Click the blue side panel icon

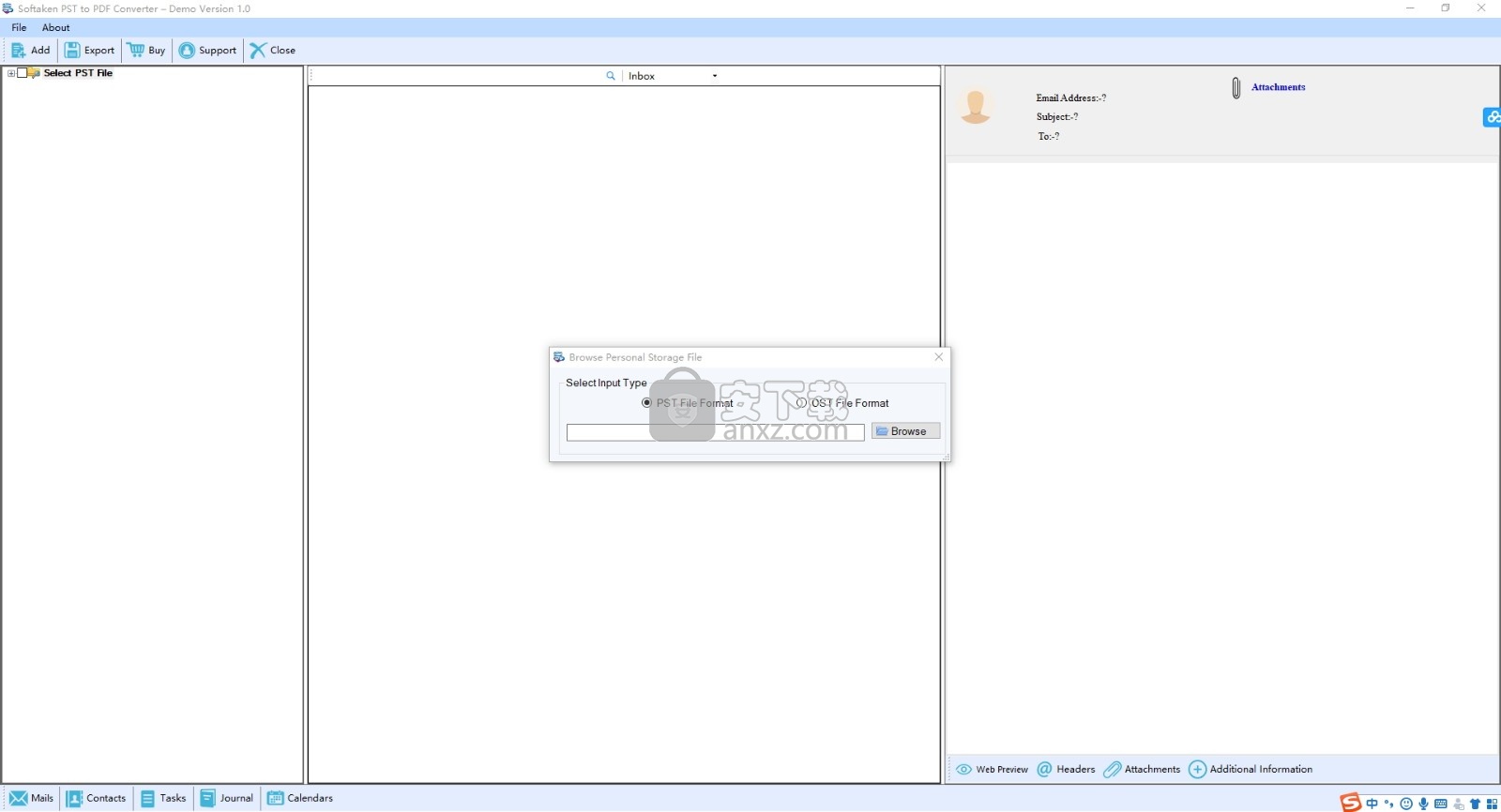(x=1492, y=117)
